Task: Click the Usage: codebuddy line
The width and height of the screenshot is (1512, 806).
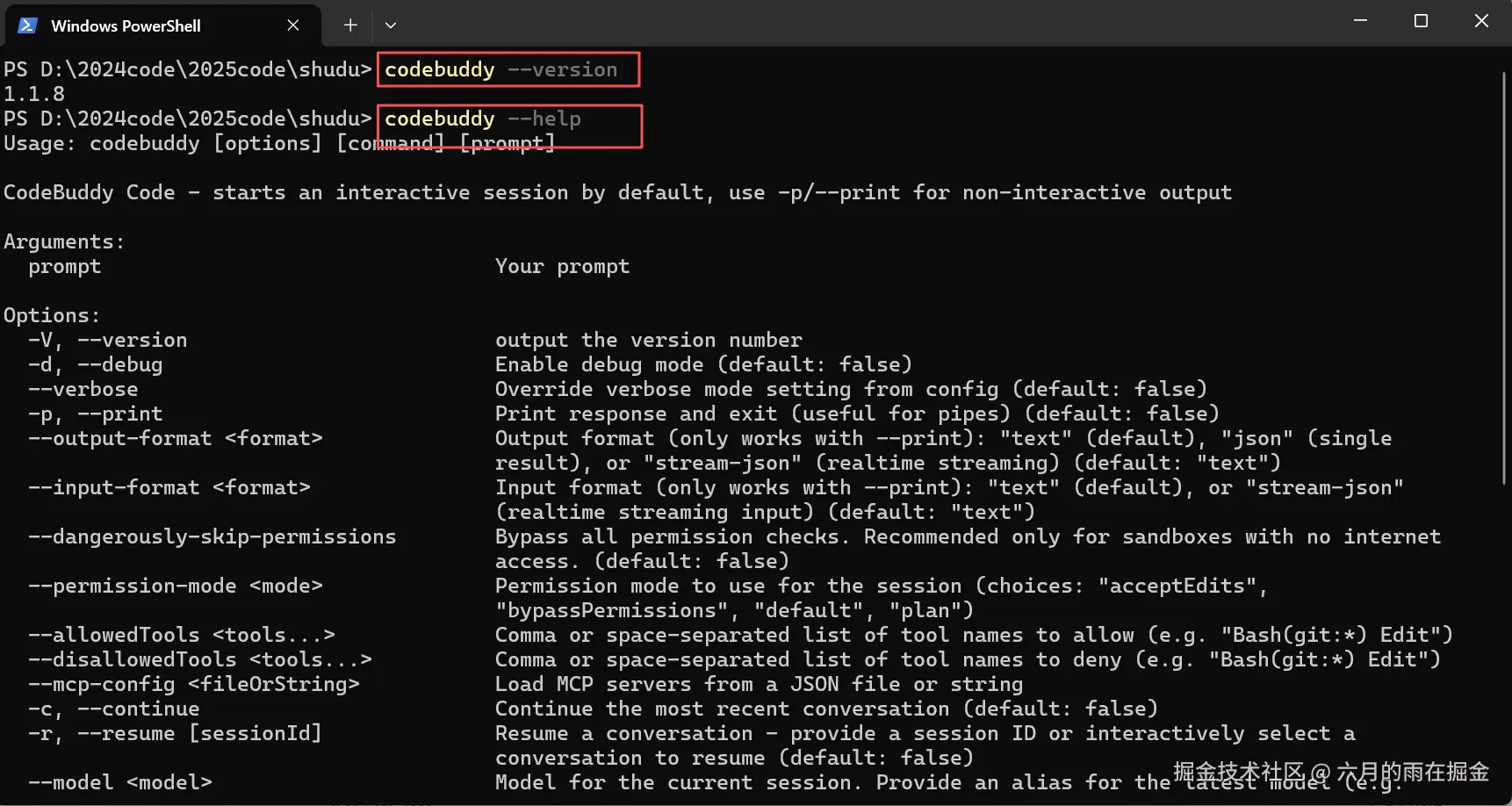Action: click(279, 143)
